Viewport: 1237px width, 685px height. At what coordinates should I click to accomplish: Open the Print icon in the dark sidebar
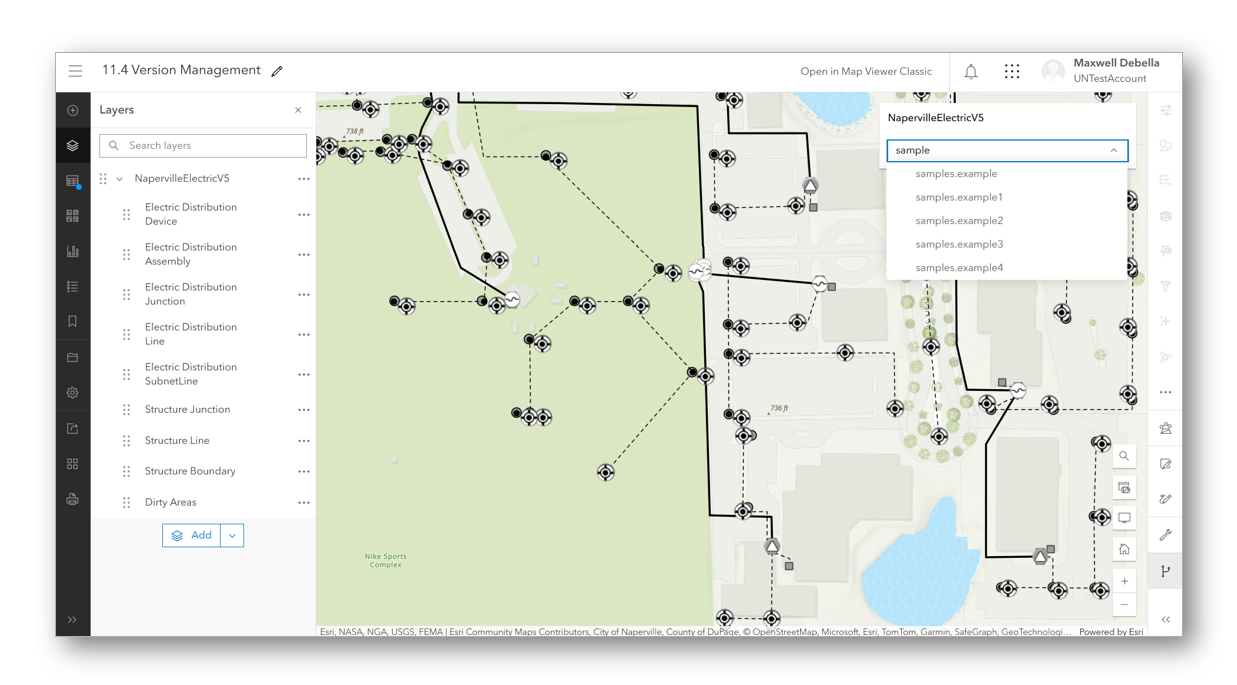[x=73, y=499]
